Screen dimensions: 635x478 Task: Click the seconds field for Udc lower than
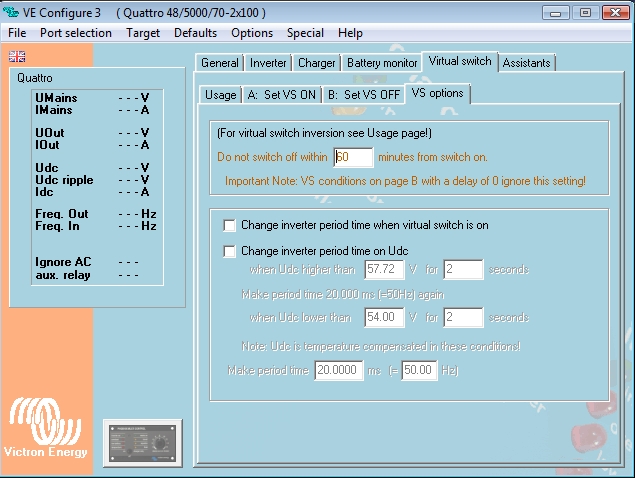click(x=463, y=317)
